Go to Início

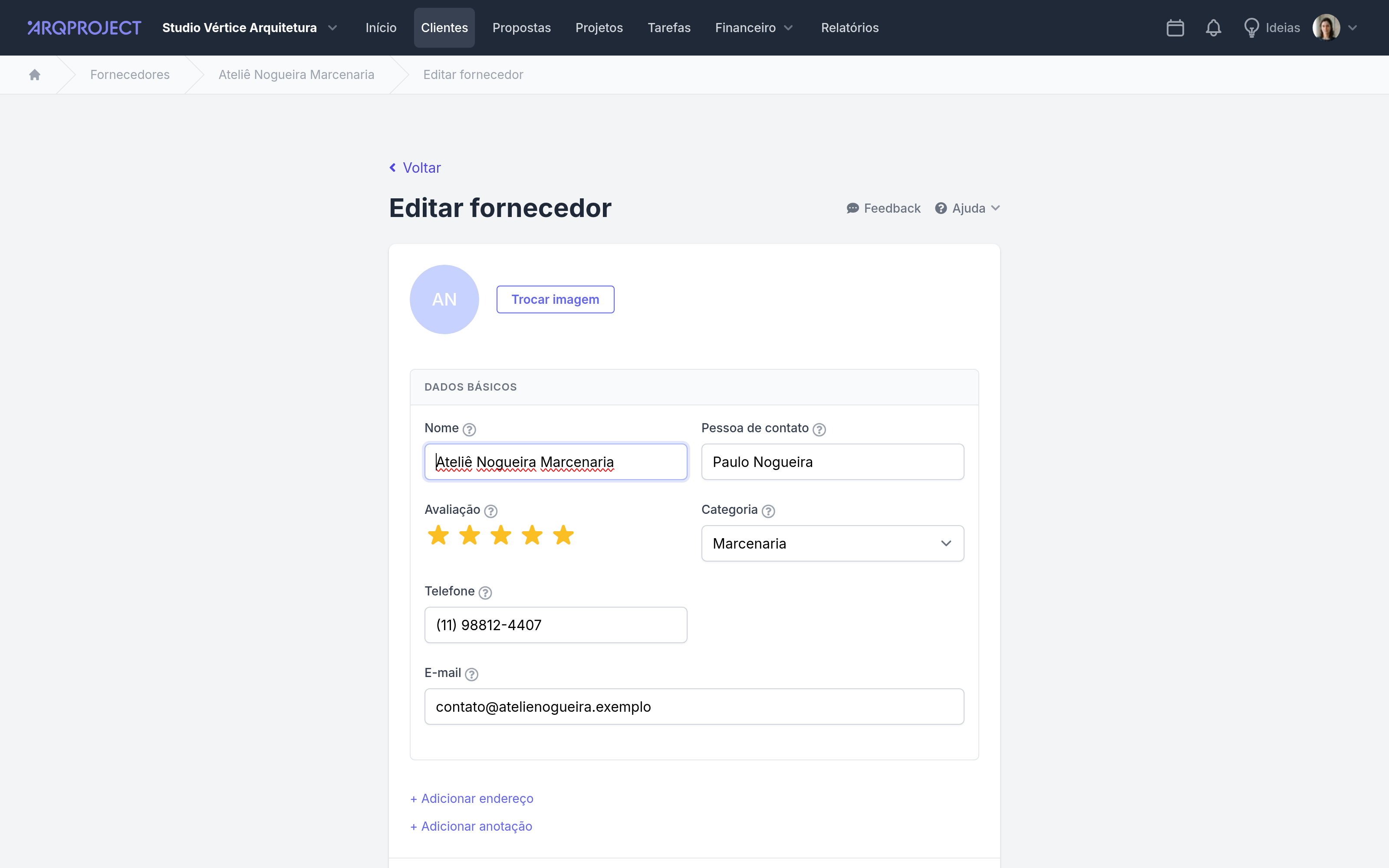pos(381,27)
